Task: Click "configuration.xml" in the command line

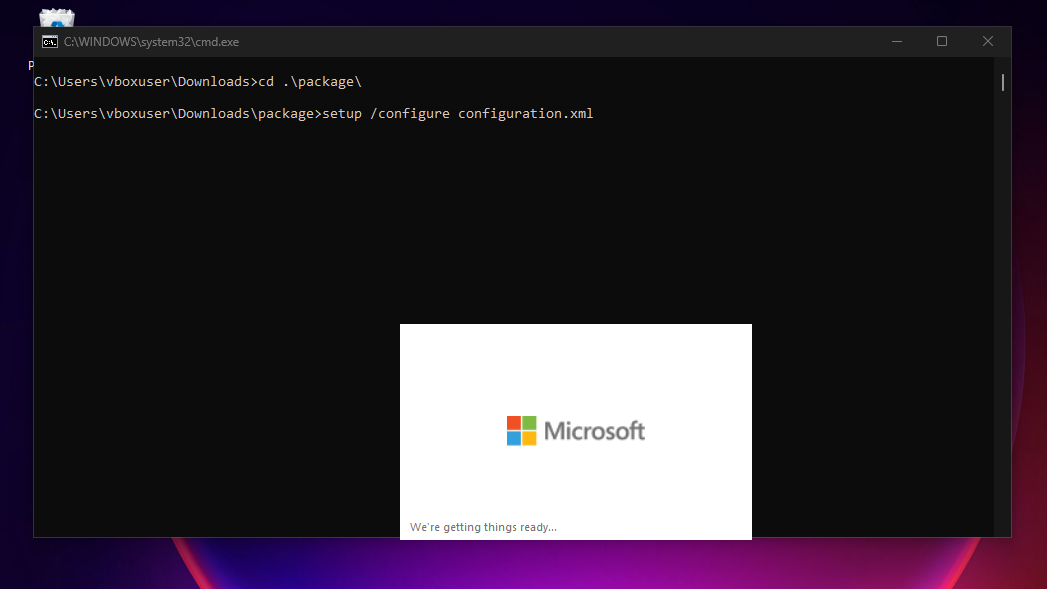Action: tap(526, 114)
